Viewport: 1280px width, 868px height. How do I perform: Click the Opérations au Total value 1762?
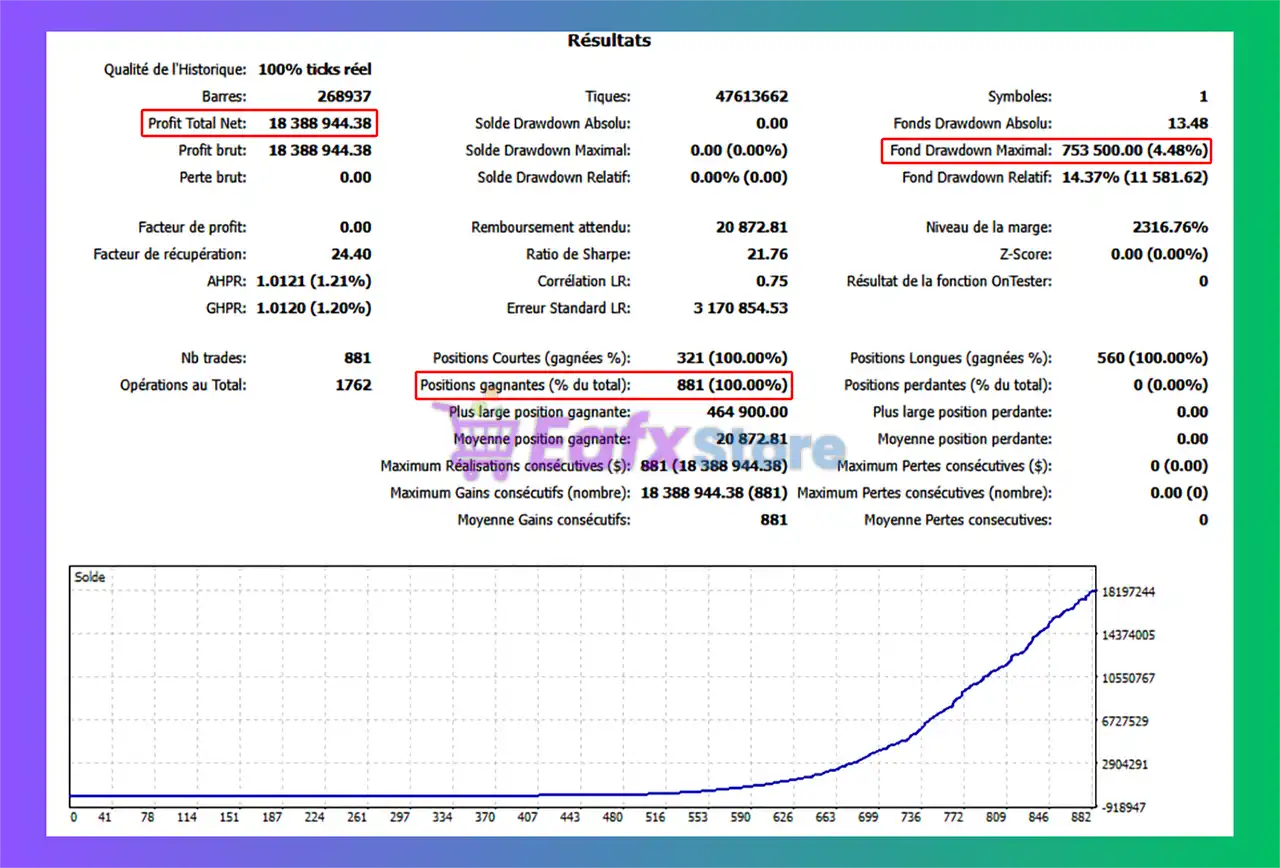click(x=353, y=385)
